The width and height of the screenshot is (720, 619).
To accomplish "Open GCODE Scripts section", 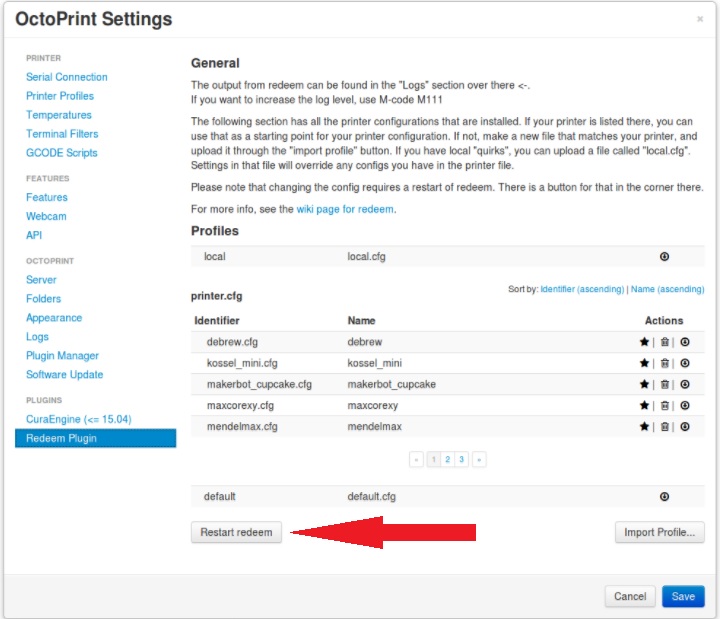I will (62, 152).
